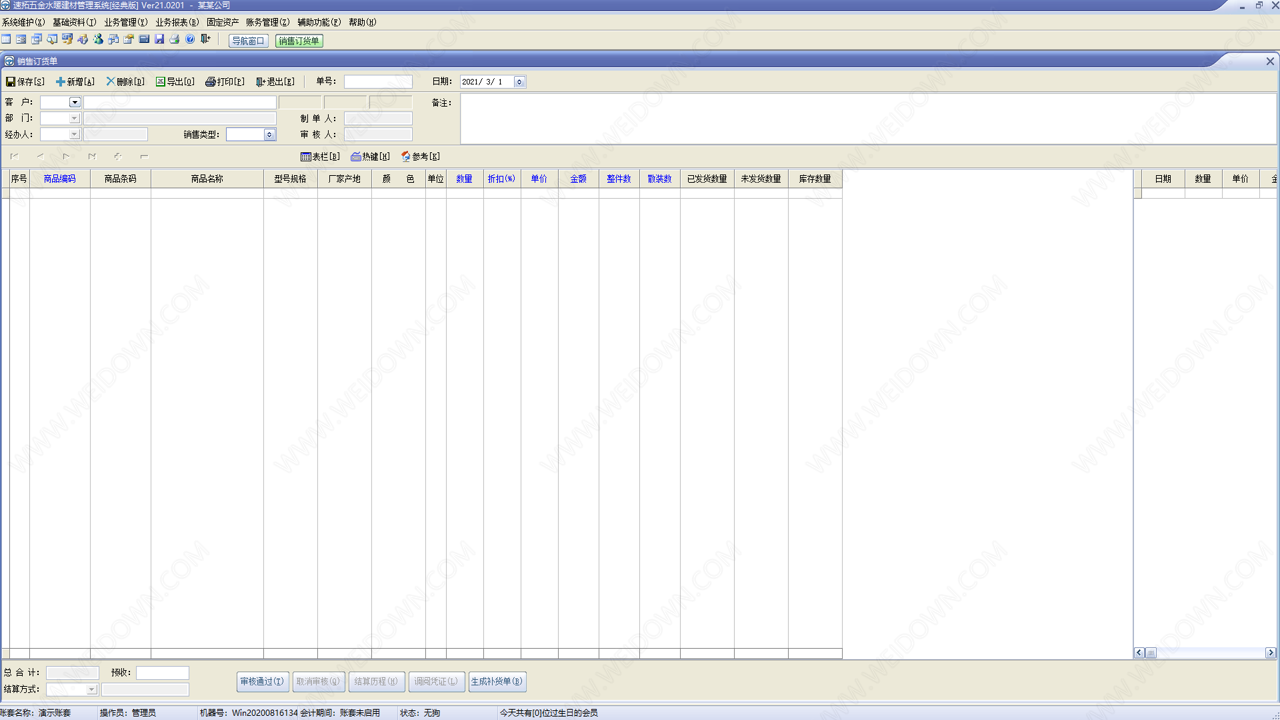Image resolution: width=1280 pixels, height=720 pixels.
Task: Click the magnifier search toolbar icon
Action: click(x=52, y=39)
